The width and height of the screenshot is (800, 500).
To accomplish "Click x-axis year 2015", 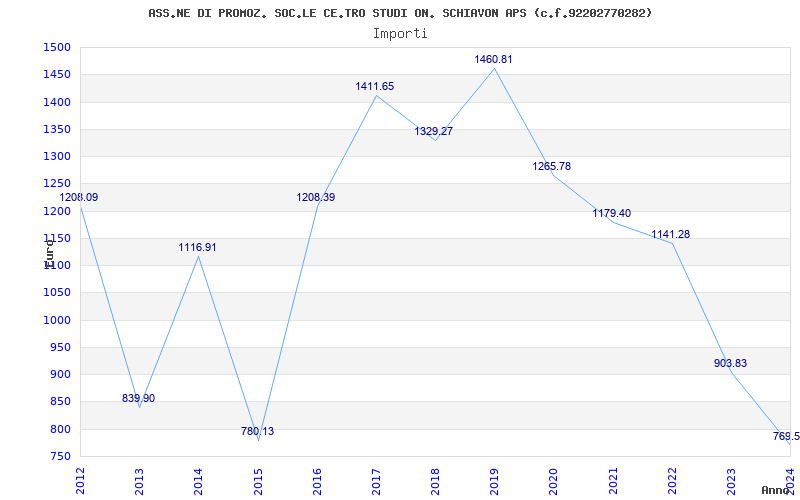I will [258, 481].
